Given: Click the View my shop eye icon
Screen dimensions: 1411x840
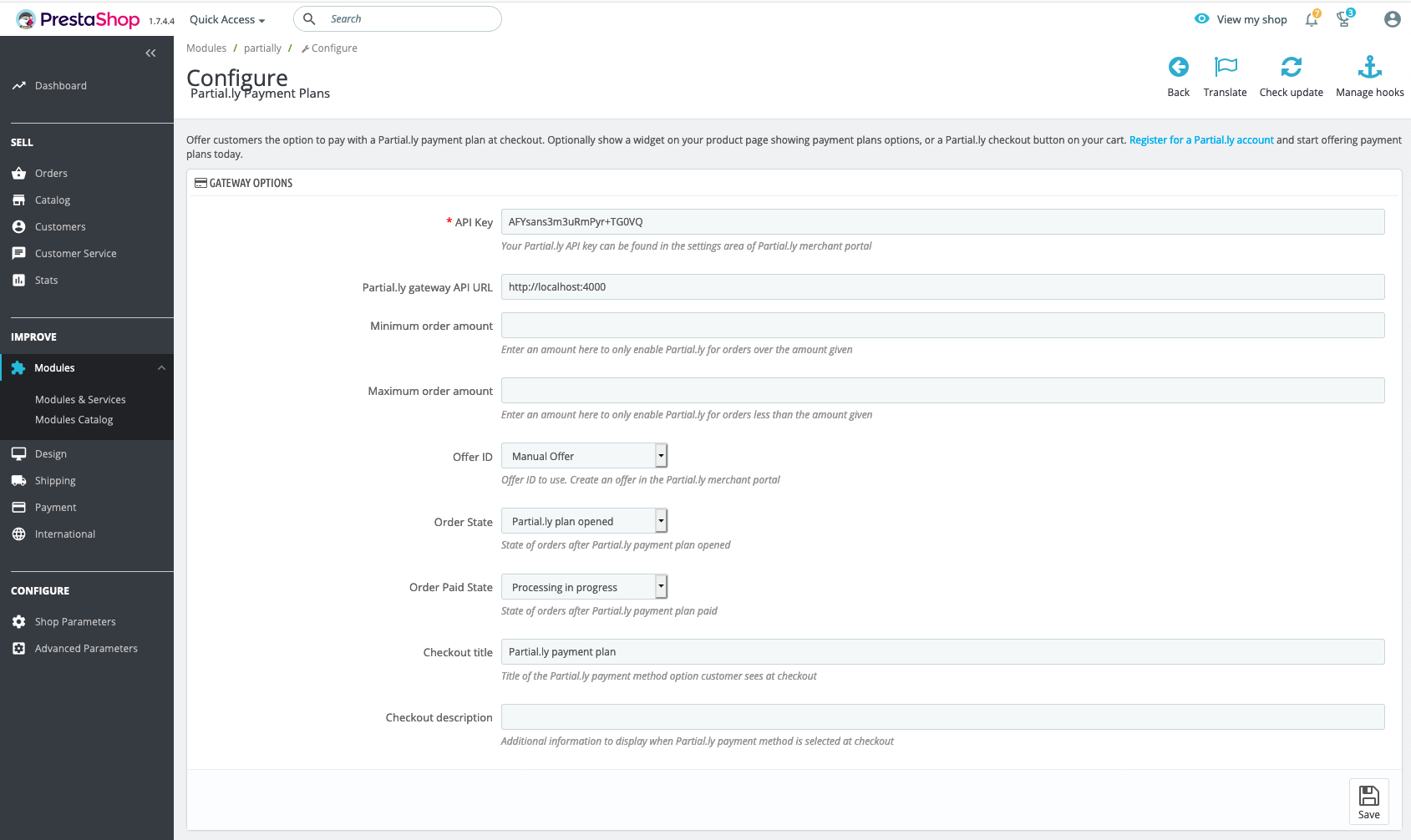Looking at the screenshot, I should [1201, 19].
